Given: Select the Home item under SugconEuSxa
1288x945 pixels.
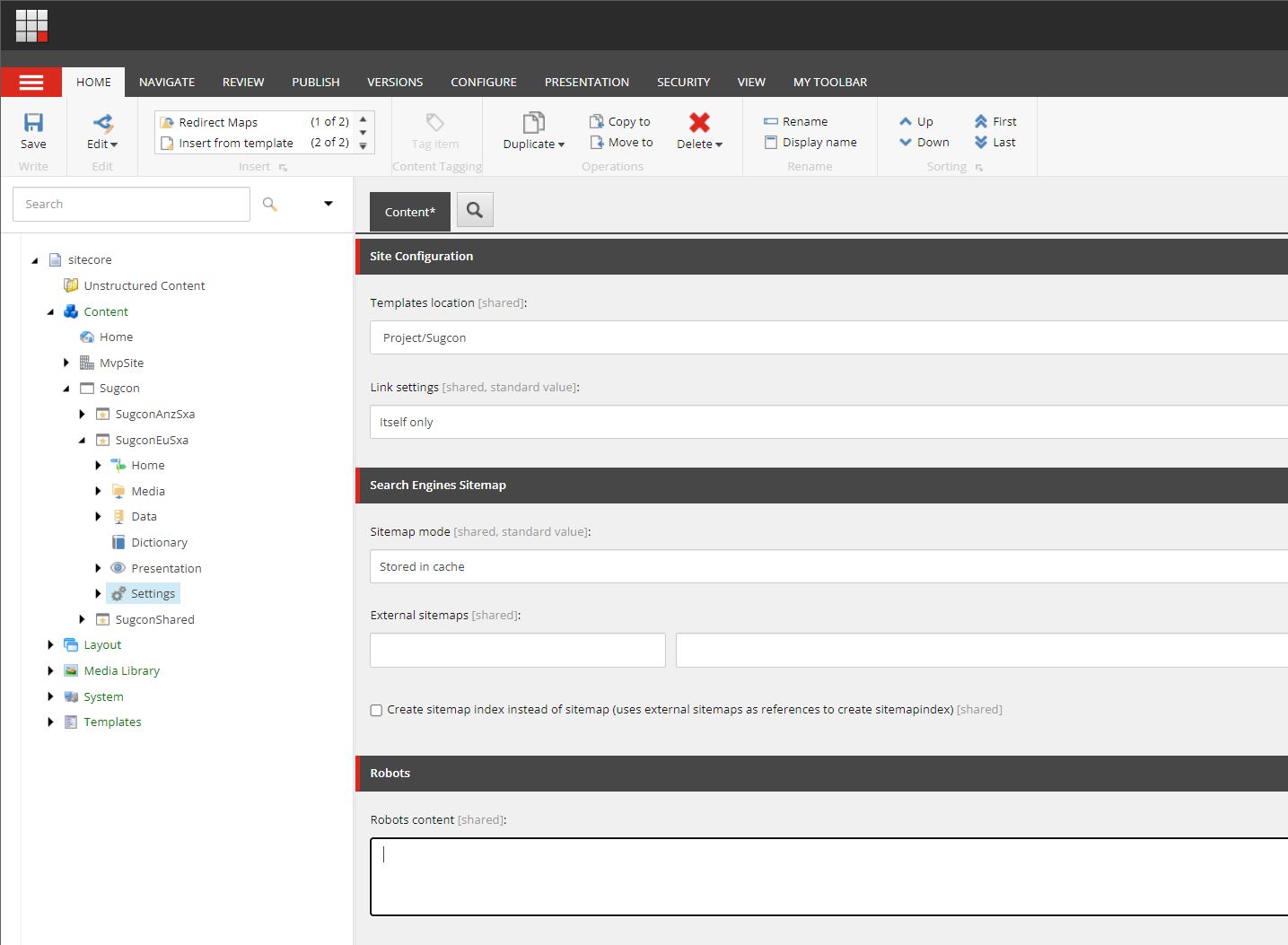Looking at the screenshot, I should point(148,465).
